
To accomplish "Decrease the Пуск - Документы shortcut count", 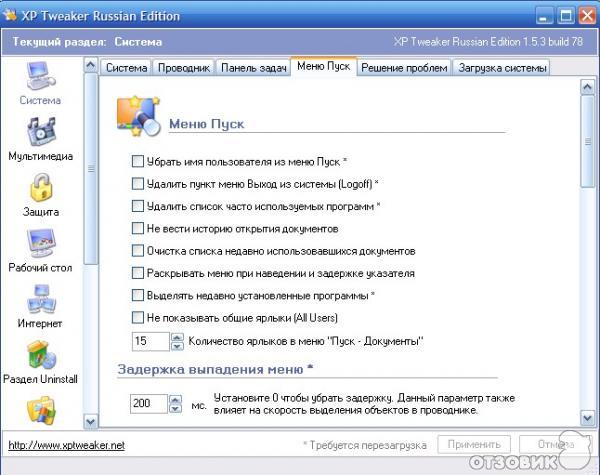I will (177, 346).
